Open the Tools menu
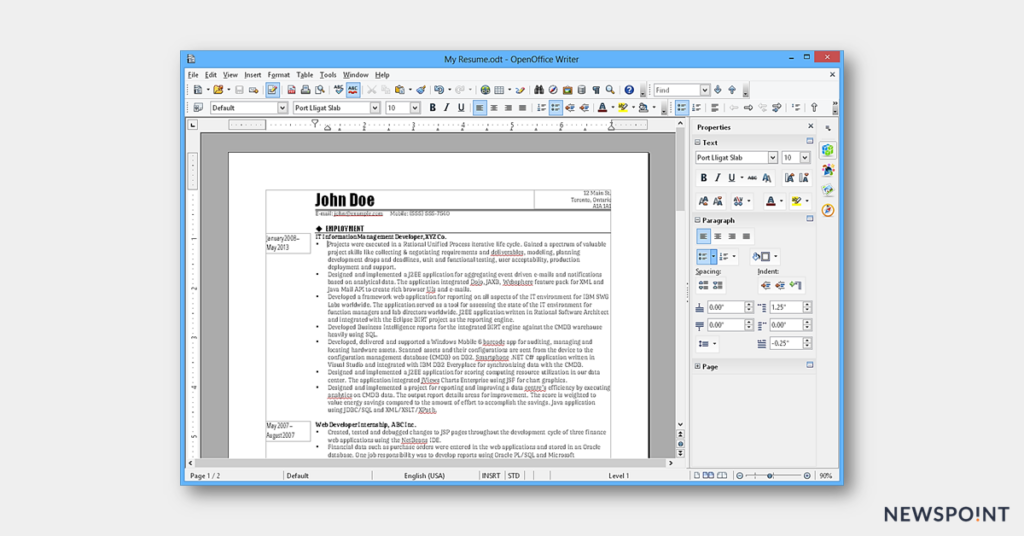The image size is (1024, 536). [328, 75]
